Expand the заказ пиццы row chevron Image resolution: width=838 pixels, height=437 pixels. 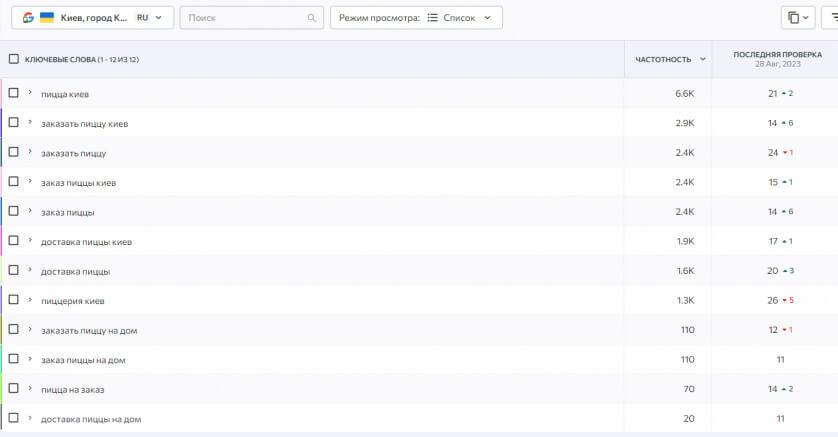tap(30, 210)
